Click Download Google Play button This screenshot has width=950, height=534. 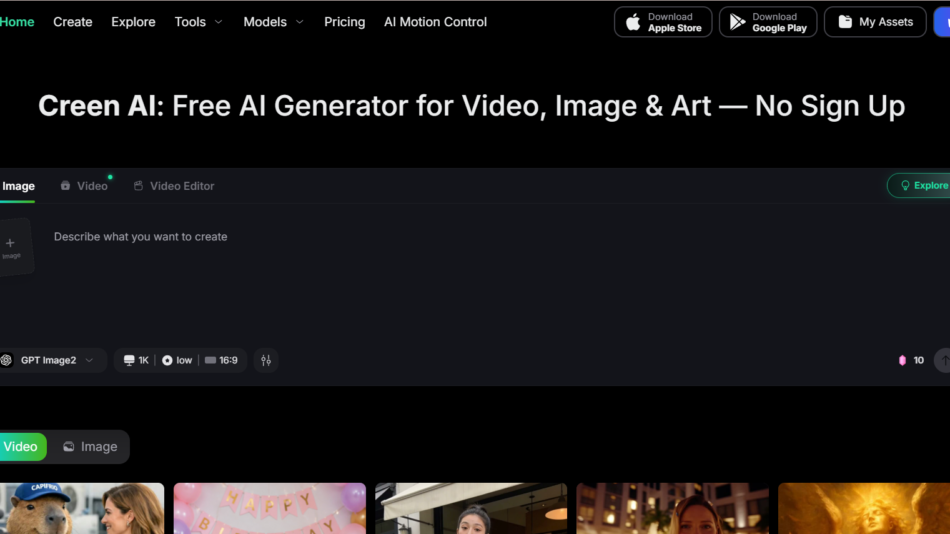768,22
